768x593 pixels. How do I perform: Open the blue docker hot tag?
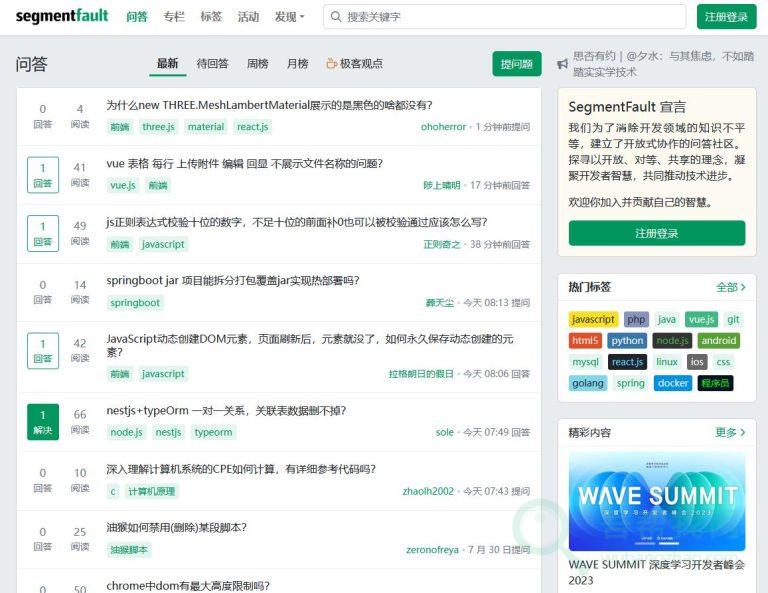point(673,383)
